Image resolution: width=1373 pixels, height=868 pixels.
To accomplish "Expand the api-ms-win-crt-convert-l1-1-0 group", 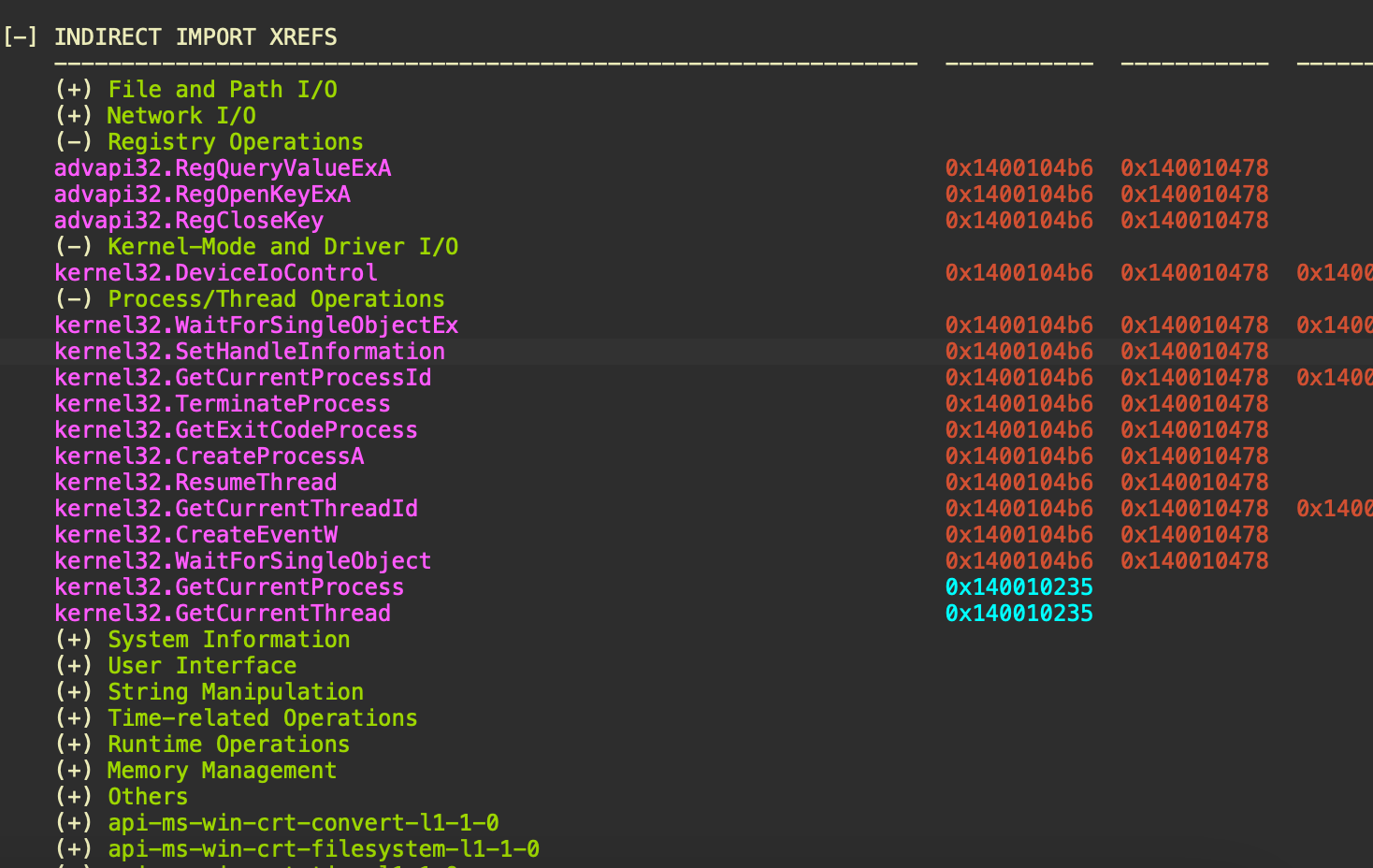I will [74, 823].
